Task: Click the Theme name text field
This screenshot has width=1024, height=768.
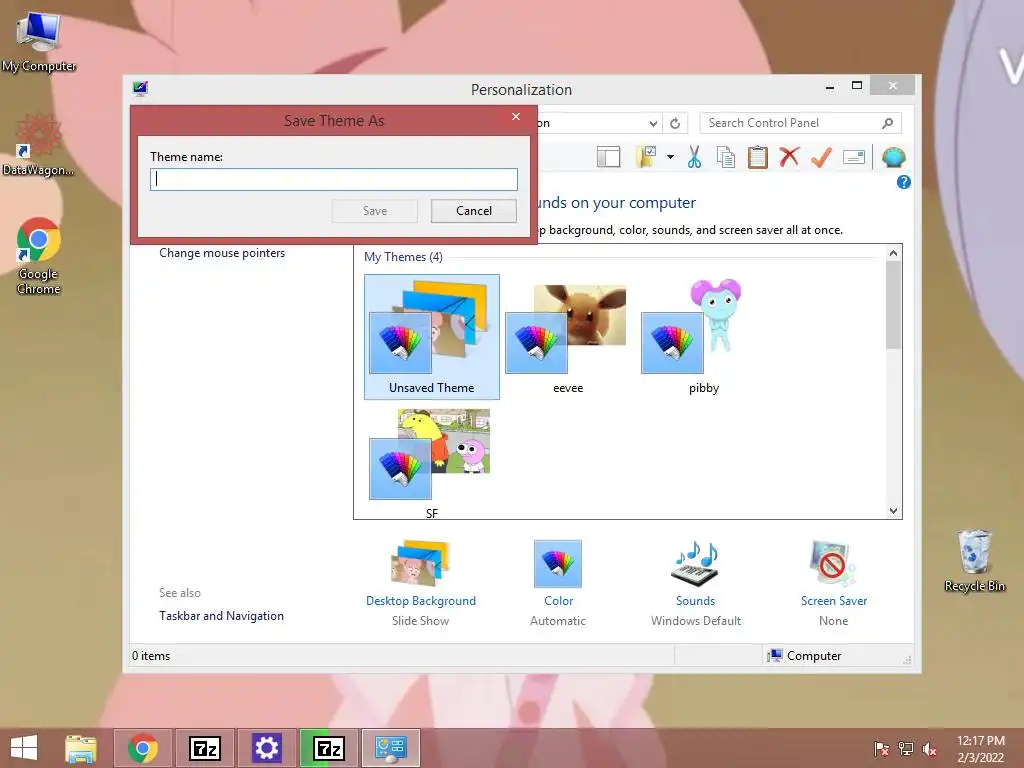Action: (334, 180)
